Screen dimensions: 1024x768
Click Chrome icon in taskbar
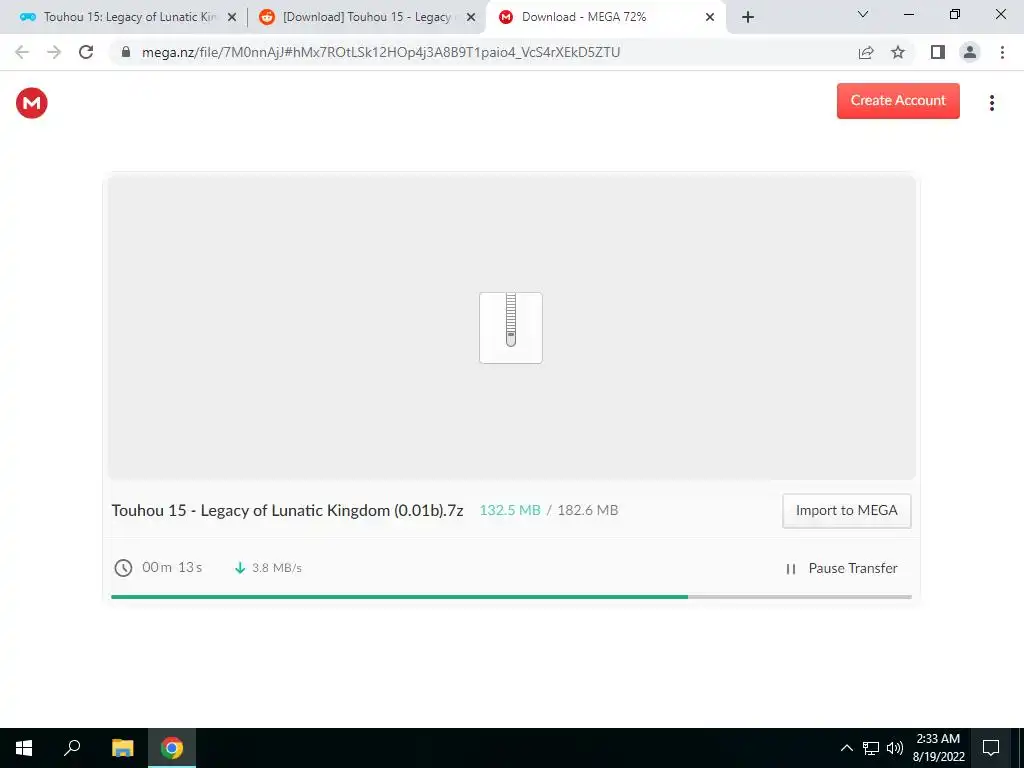pyautogui.click(x=172, y=748)
